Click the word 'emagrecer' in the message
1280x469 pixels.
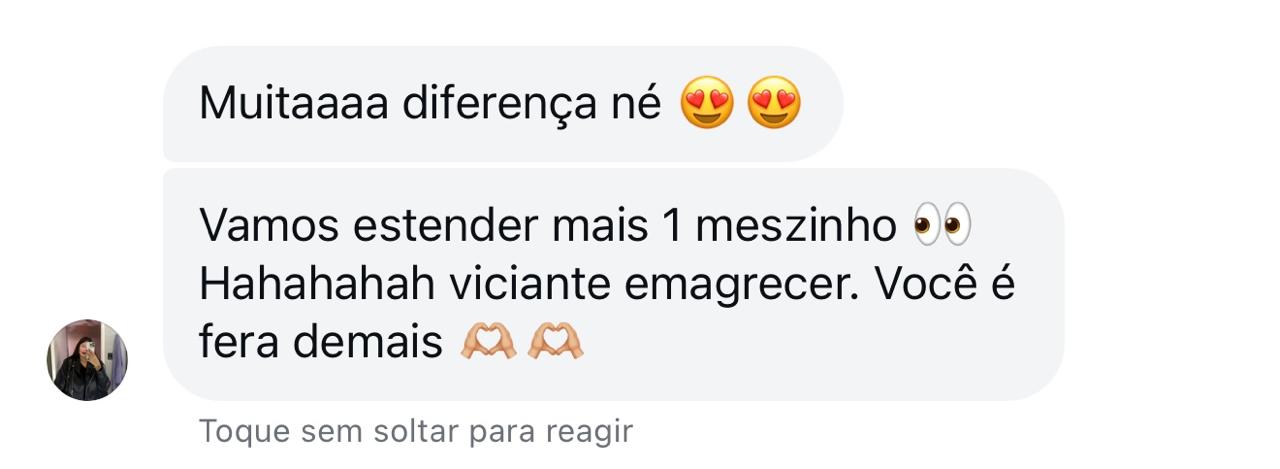click(742, 285)
